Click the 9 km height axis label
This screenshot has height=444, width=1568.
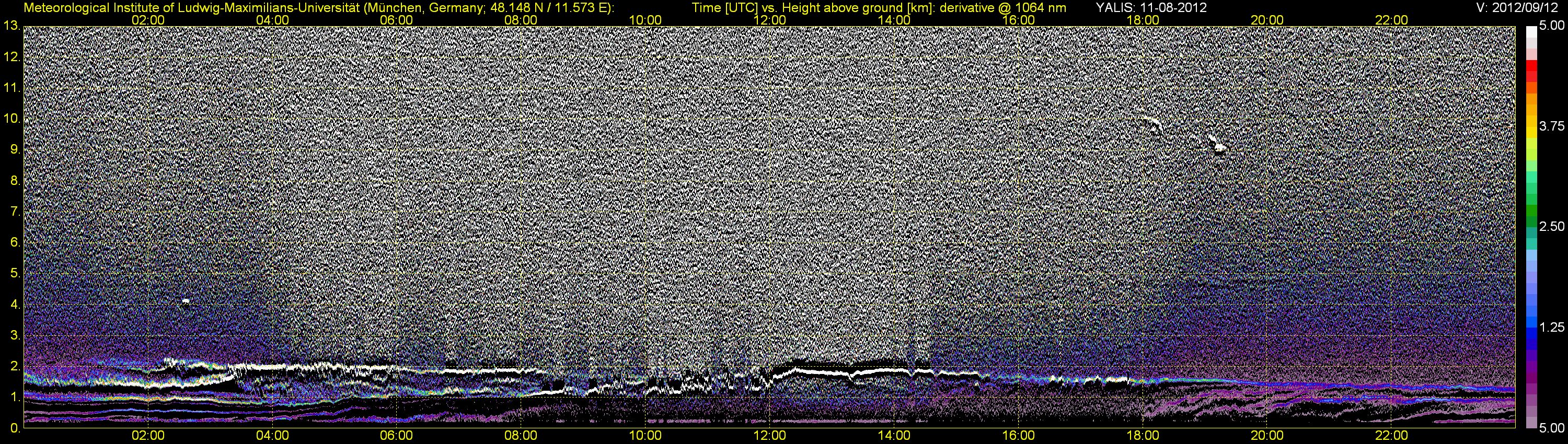coord(15,149)
